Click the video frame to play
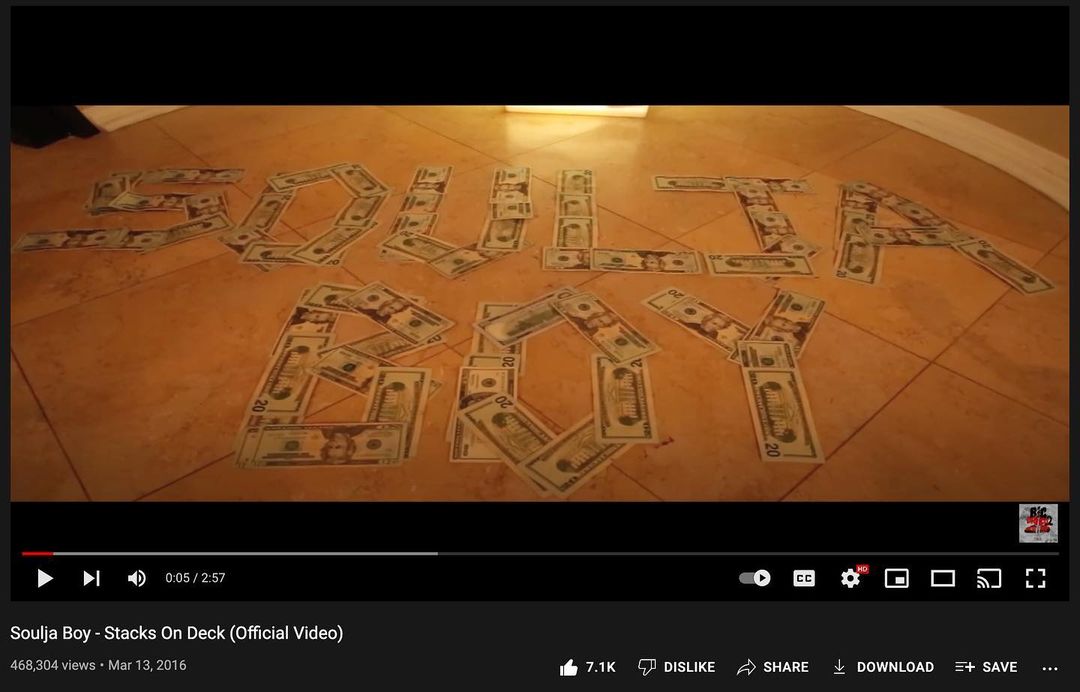 (540, 303)
